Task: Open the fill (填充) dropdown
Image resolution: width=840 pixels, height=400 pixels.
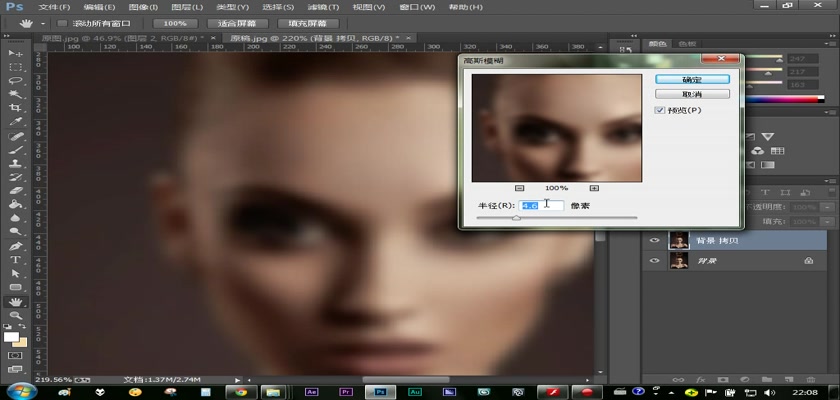Action: (829, 222)
